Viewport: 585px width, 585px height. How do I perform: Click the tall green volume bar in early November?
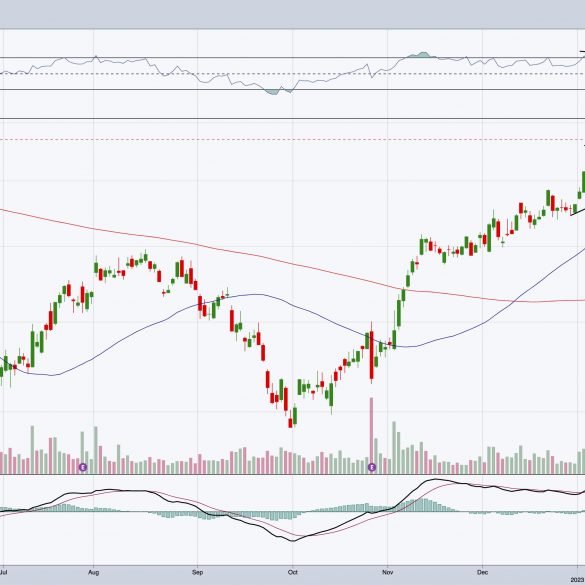394,448
